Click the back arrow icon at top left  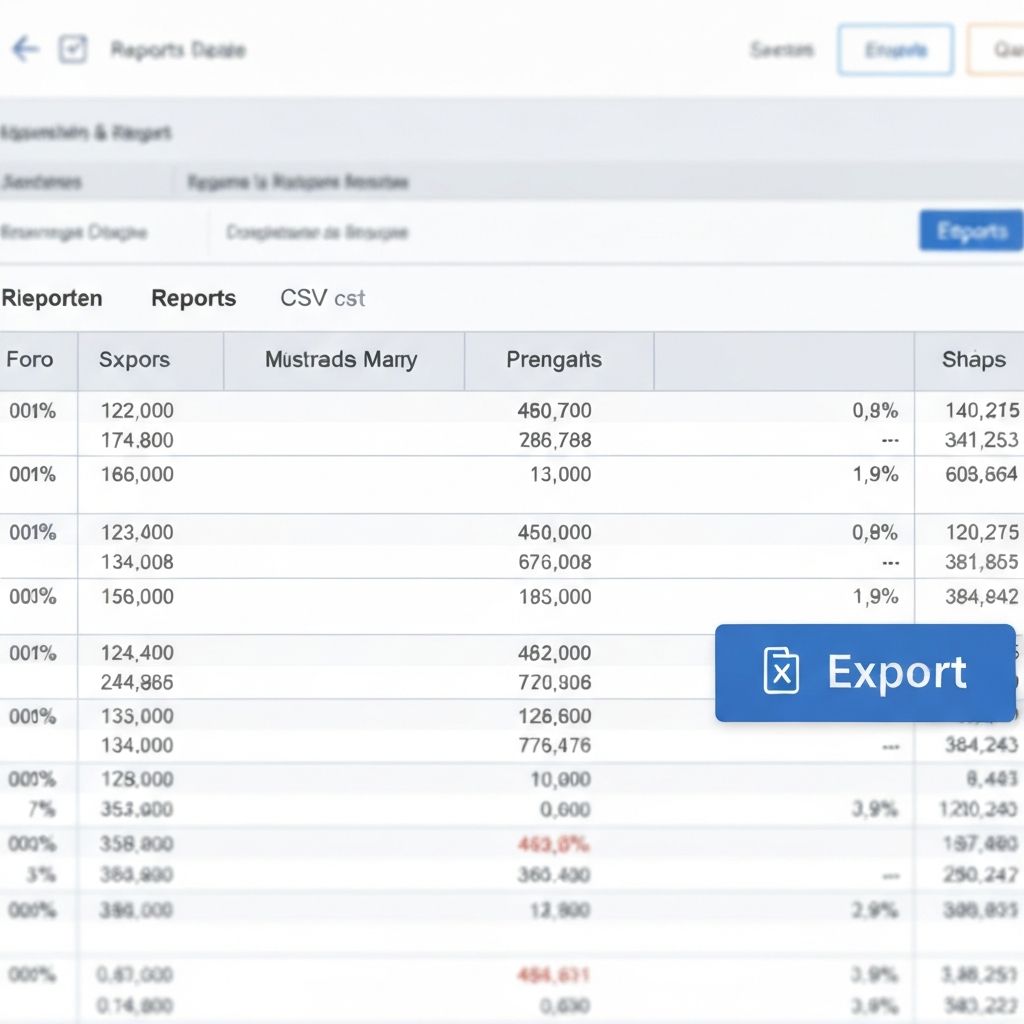(x=23, y=49)
